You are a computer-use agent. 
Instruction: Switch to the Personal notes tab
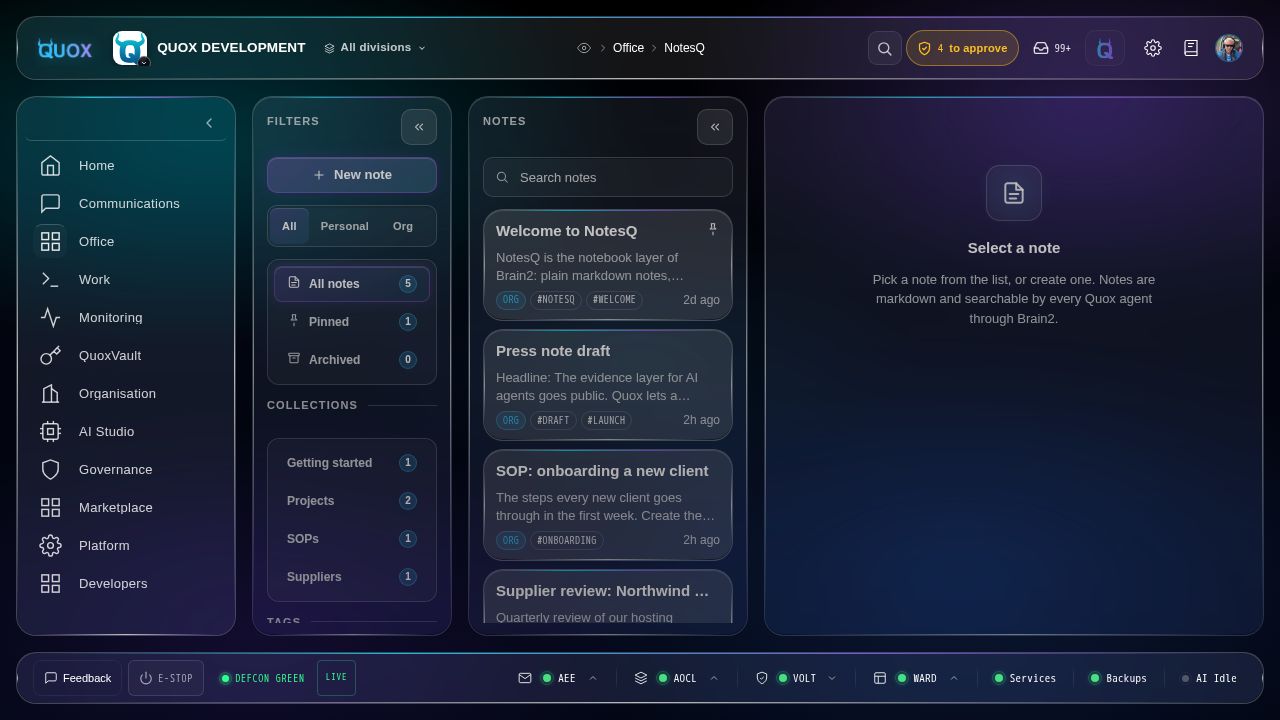[344, 226]
